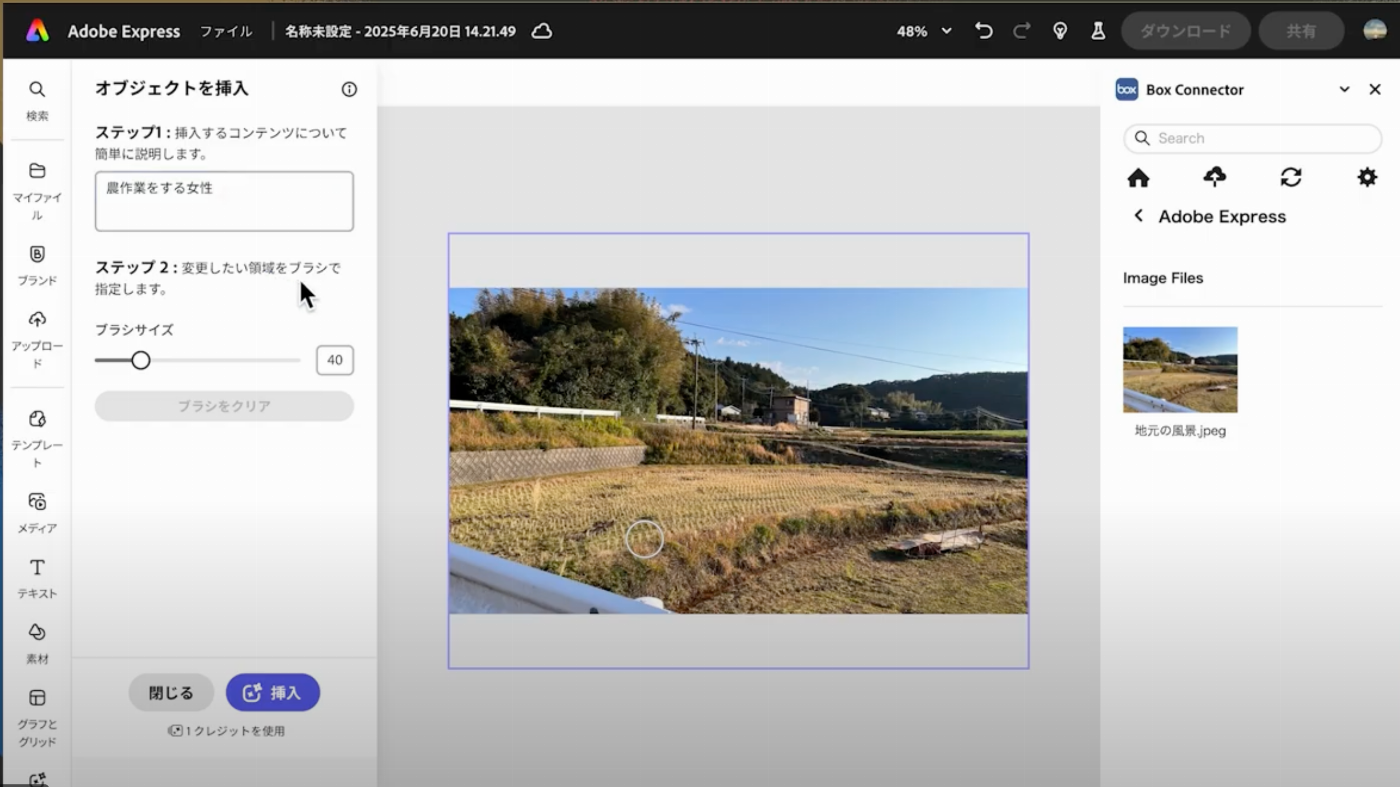Viewport: 1400px width, 787px height.
Task: Expand the 48% zoom dropdown
Action: pyautogui.click(x=946, y=31)
